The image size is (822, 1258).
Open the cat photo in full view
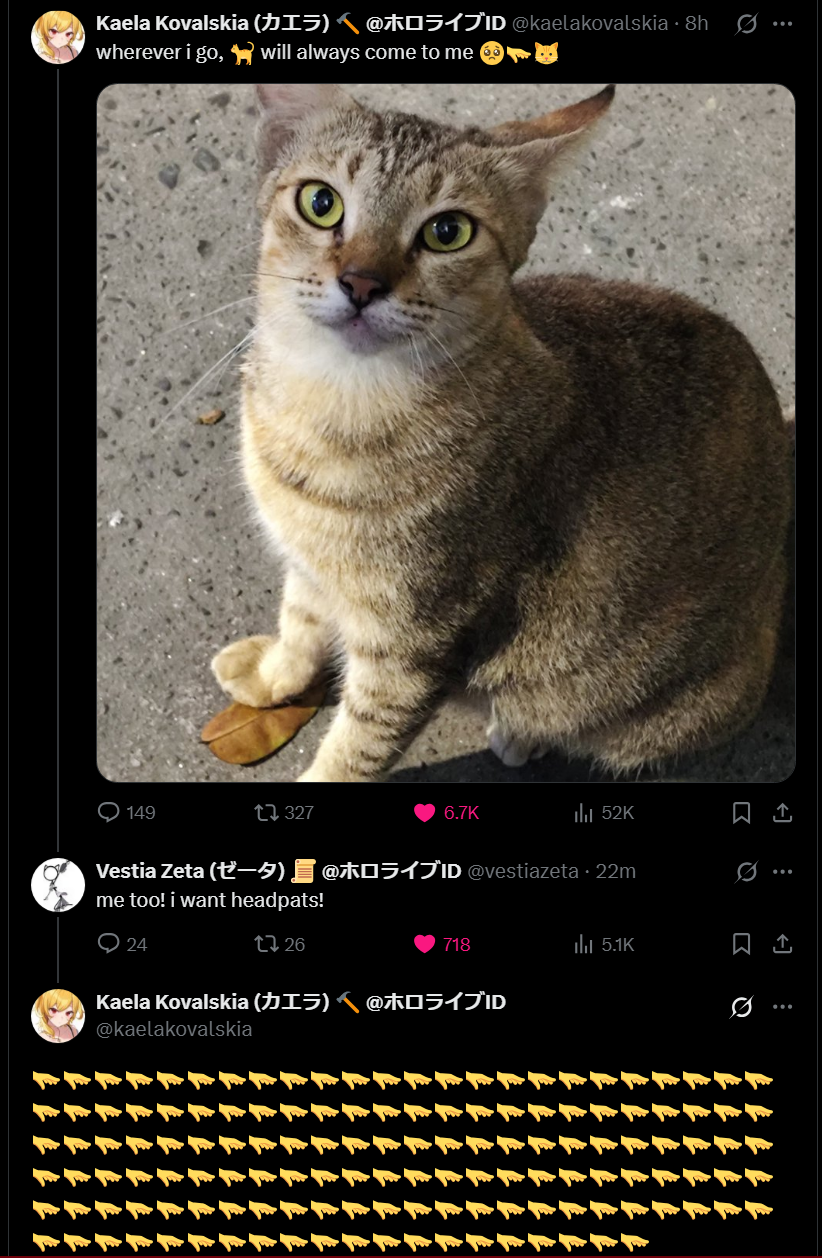(x=446, y=432)
